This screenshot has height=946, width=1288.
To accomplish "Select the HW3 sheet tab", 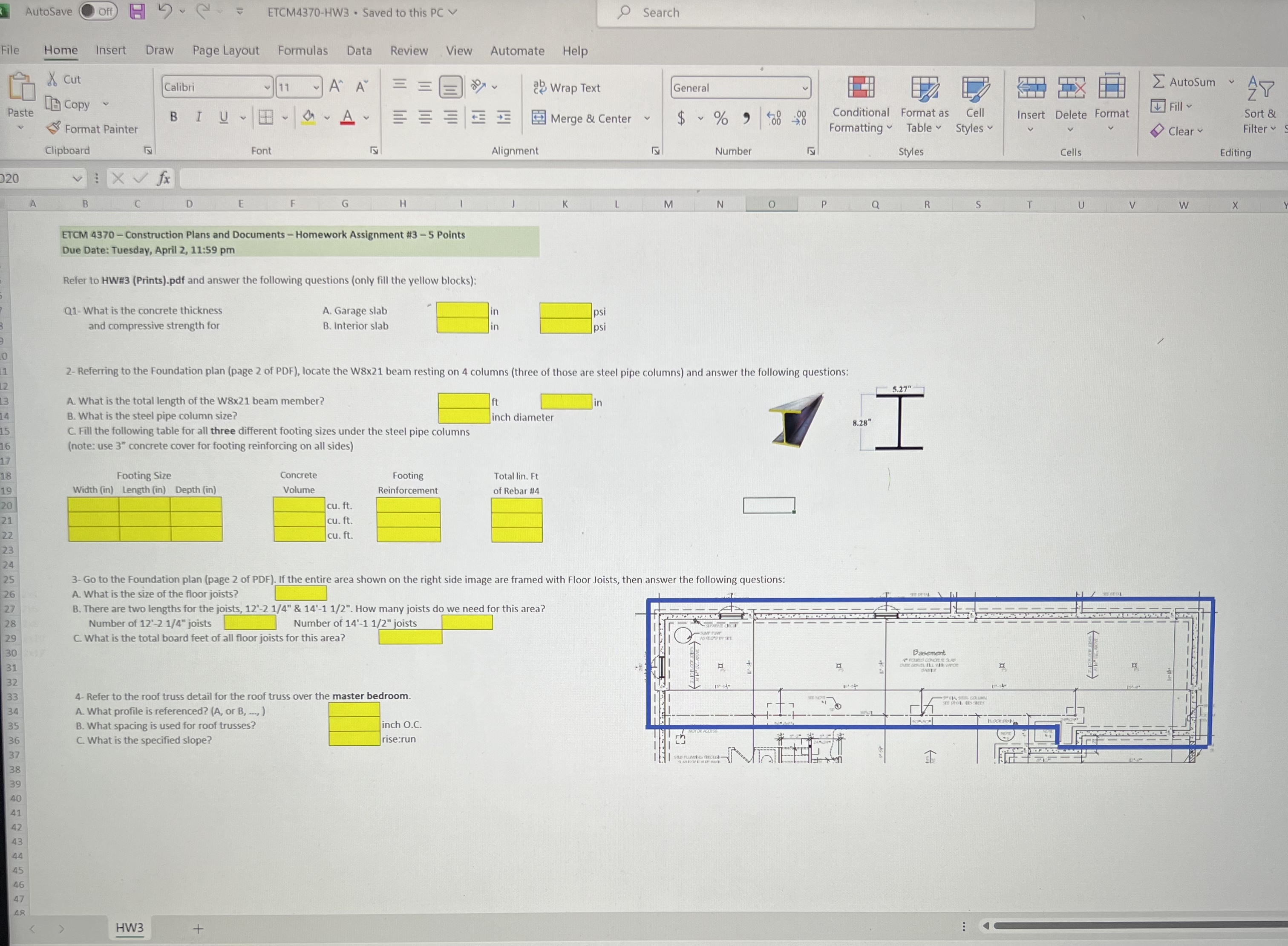I will pyautogui.click(x=130, y=928).
